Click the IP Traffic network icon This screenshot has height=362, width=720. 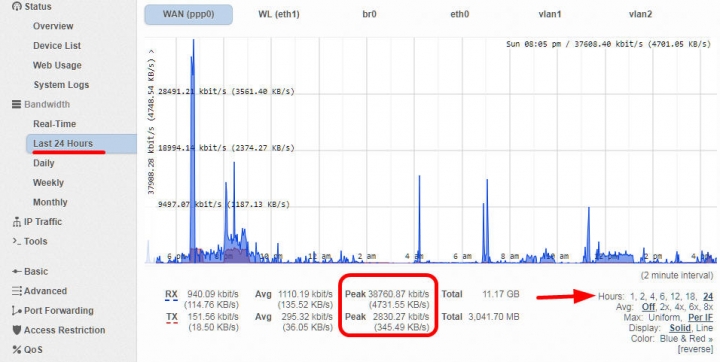[17, 222]
